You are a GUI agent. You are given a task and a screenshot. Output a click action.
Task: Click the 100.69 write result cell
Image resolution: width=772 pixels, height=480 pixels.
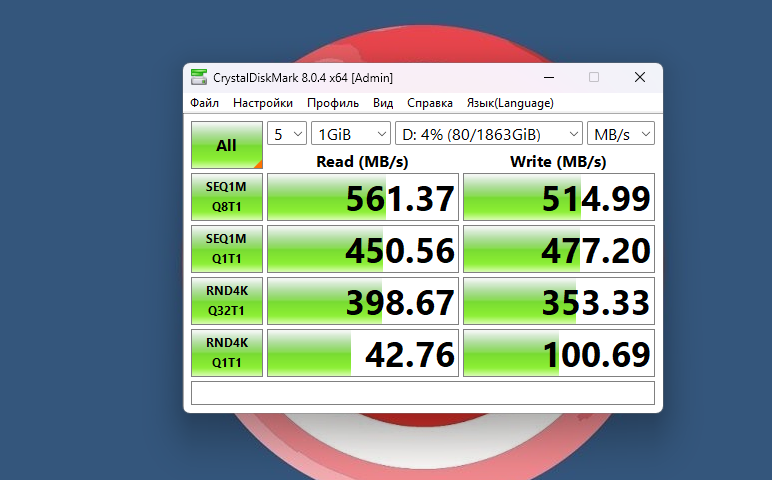pyautogui.click(x=559, y=353)
